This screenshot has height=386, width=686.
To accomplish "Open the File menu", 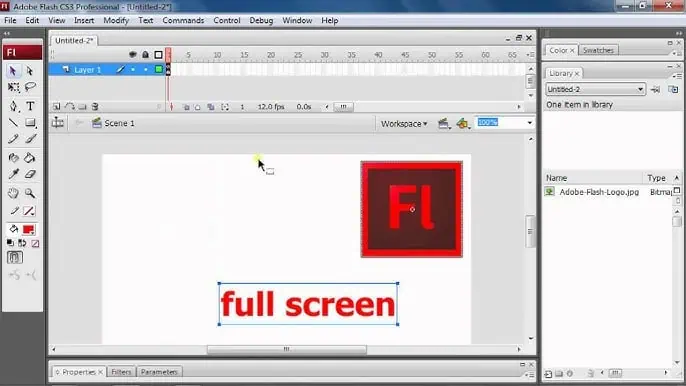I will 10,21.
